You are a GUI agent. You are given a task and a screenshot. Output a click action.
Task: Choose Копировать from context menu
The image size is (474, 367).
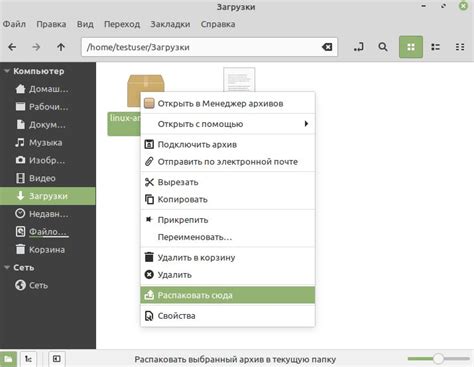pyautogui.click(x=228, y=200)
